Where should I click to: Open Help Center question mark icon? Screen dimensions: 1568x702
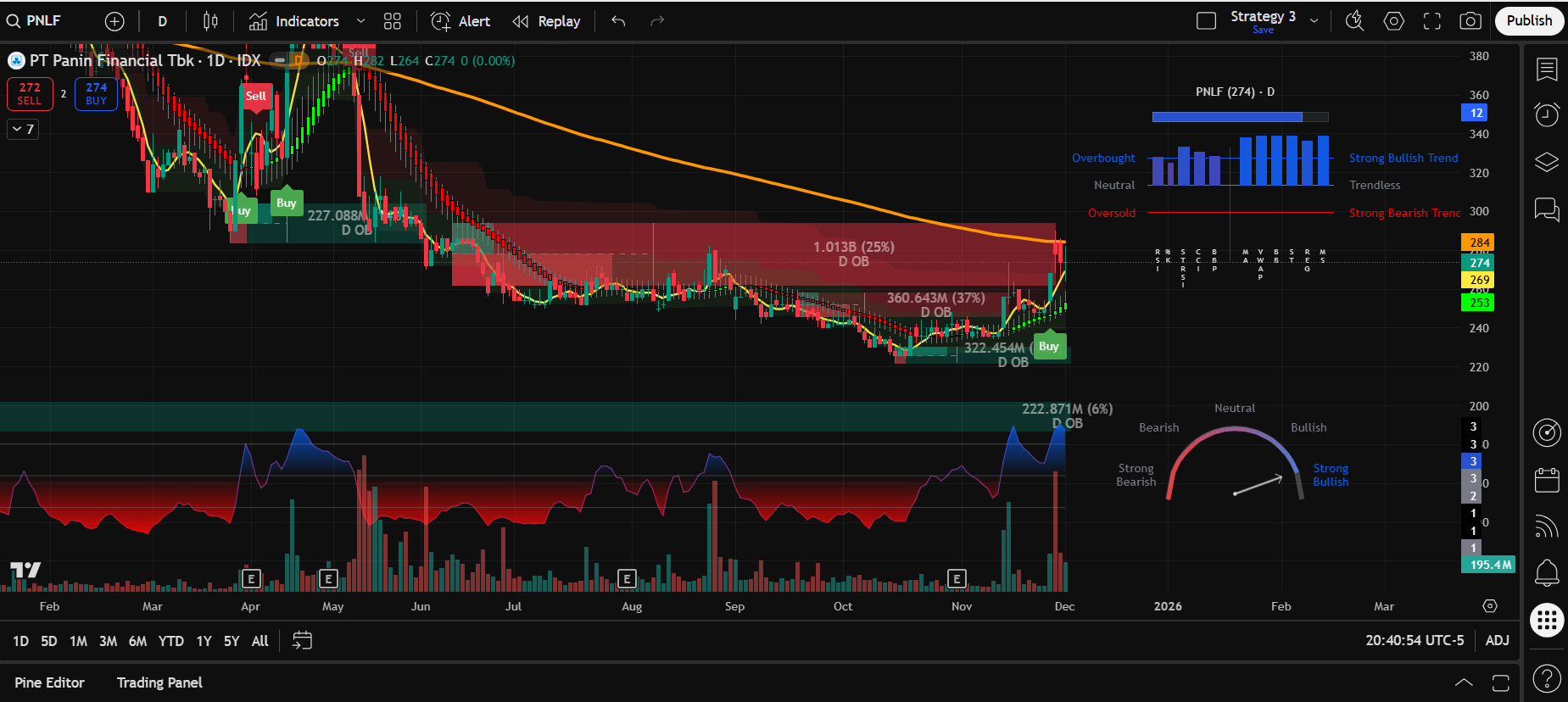click(x=1547, y=678)
